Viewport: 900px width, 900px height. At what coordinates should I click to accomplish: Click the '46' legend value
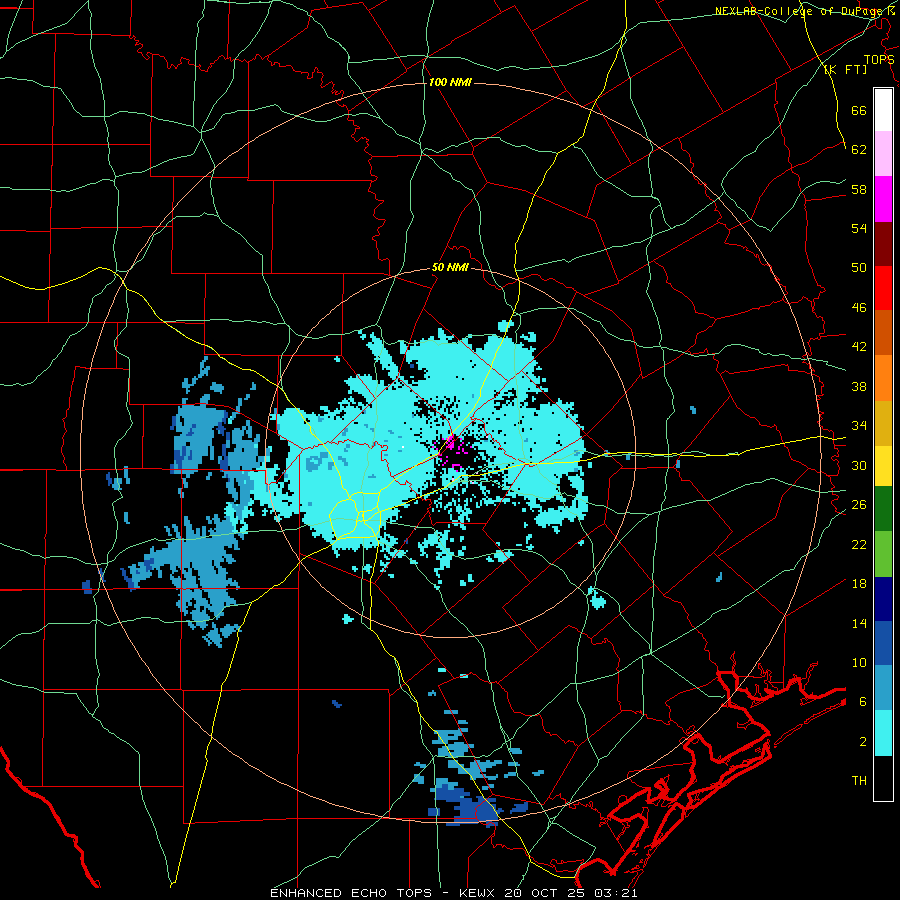point(859,308)
